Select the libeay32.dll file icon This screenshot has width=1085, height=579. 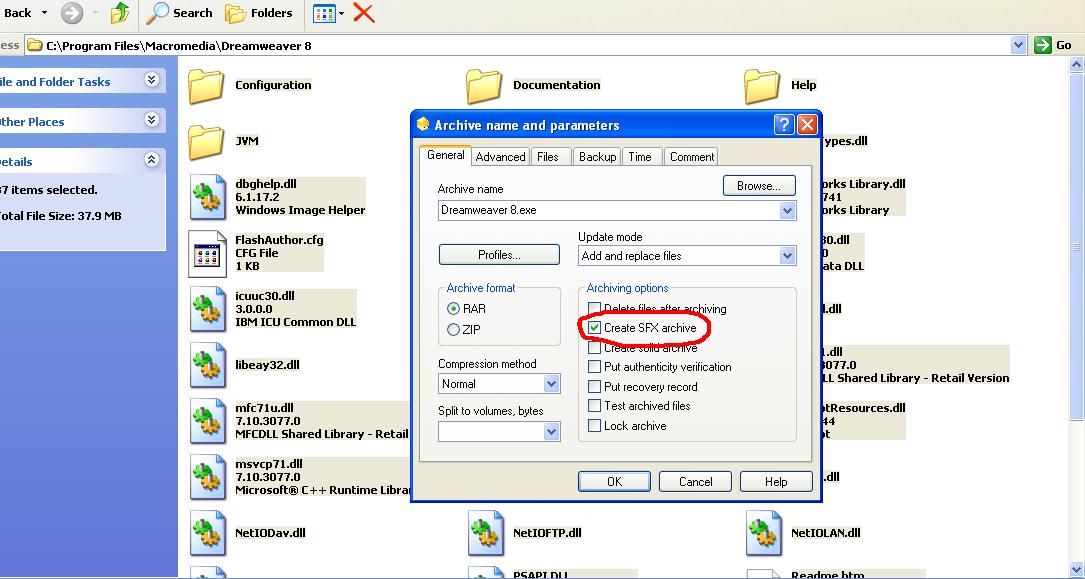[x=207, y=365]
